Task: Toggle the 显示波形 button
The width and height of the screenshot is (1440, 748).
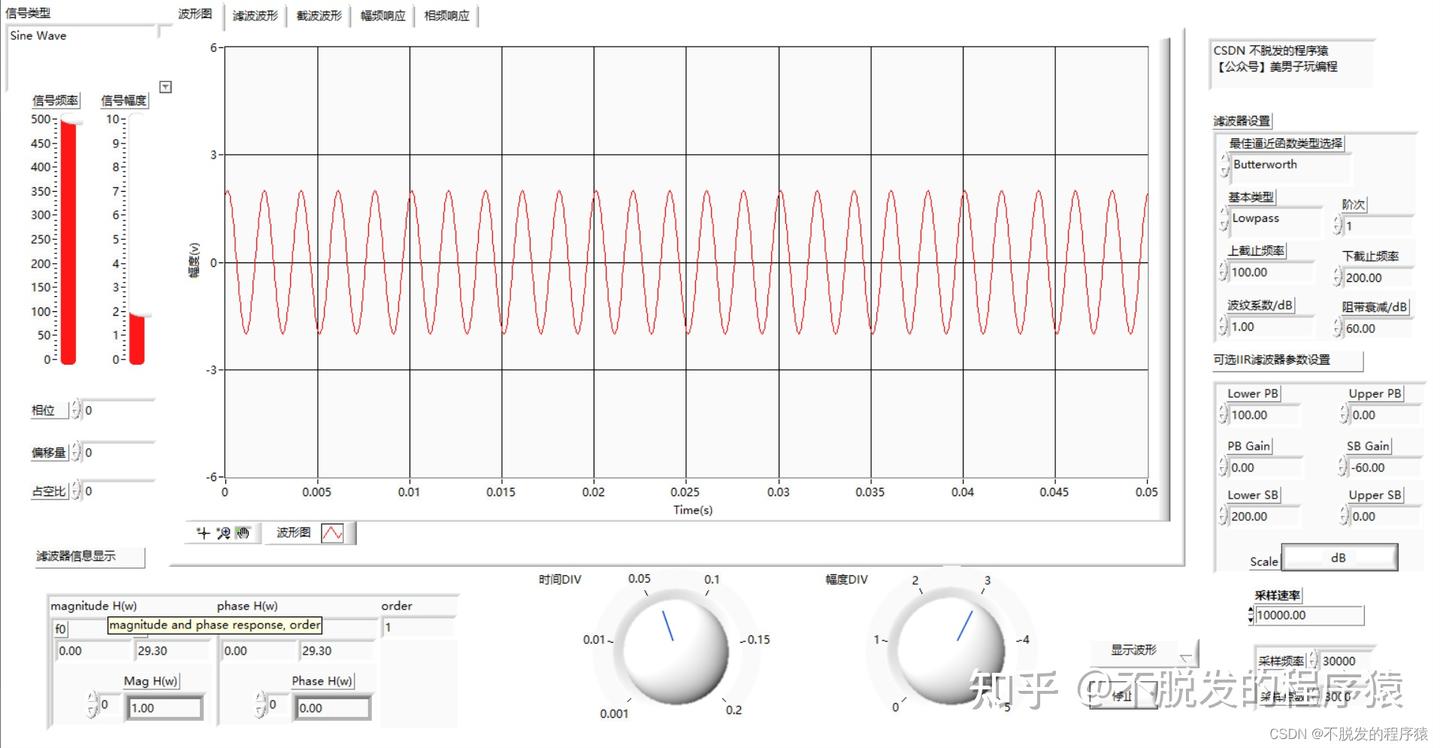Action: pyautogui.click(x=1144, y=651)
